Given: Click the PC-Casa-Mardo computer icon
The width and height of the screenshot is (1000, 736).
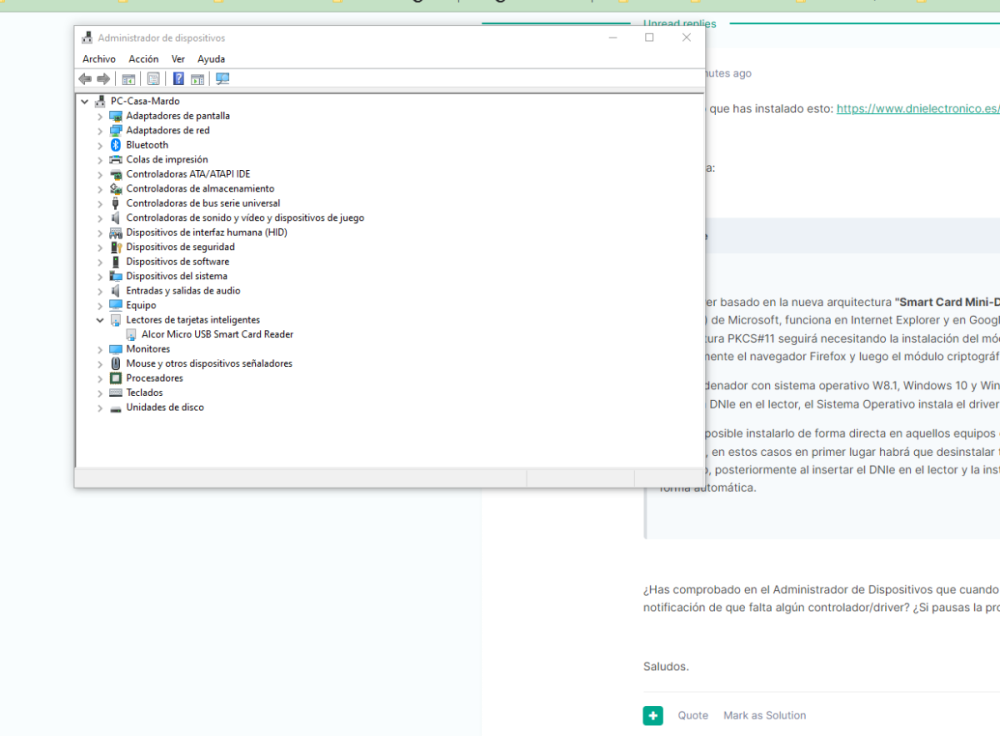Looking at the screenshot, I should point(100,101).
